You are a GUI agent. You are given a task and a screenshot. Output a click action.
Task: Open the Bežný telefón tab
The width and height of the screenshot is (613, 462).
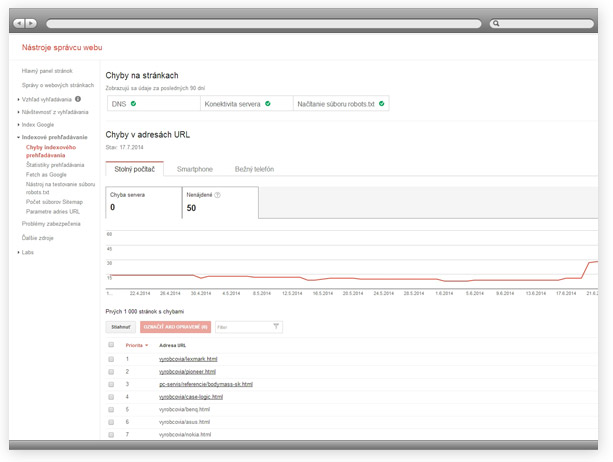[254, 170]
